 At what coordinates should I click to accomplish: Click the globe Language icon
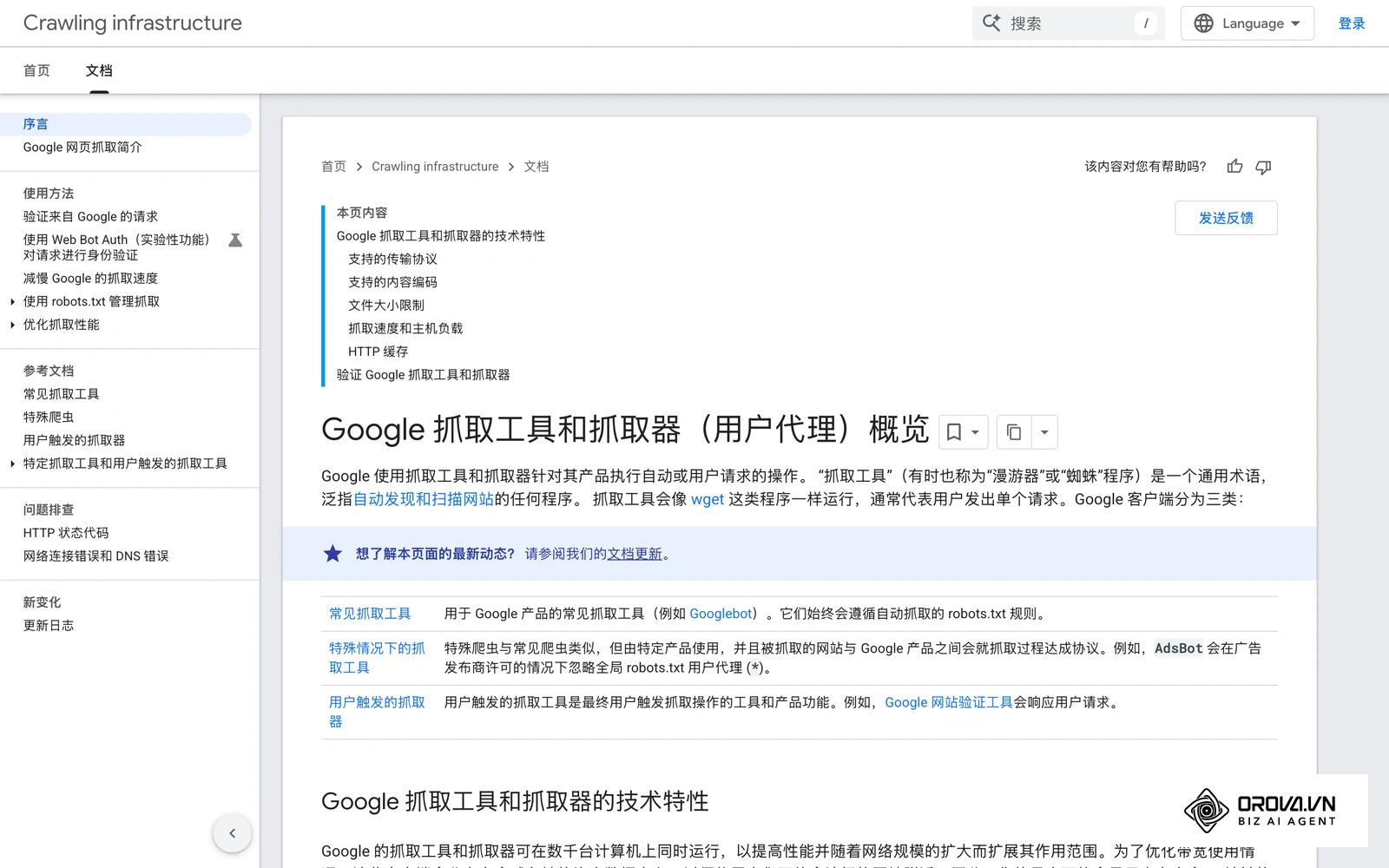[1203, 23]
